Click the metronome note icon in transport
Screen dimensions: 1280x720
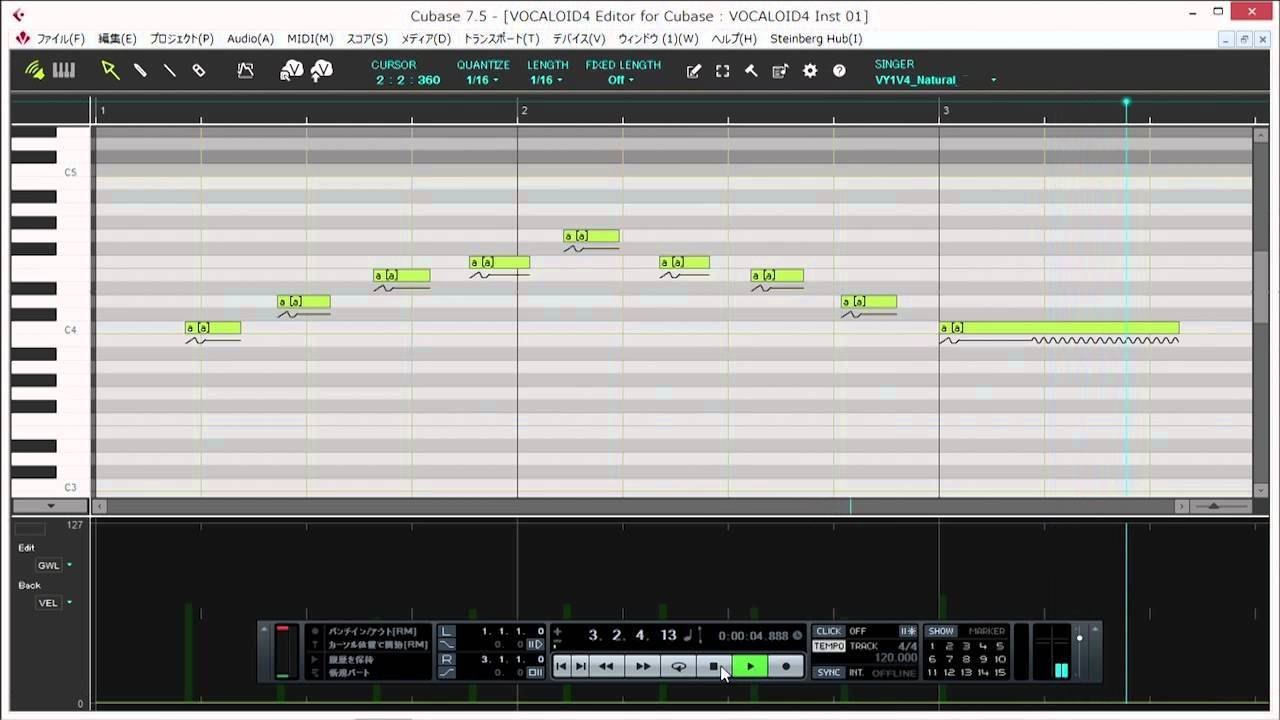688,635
